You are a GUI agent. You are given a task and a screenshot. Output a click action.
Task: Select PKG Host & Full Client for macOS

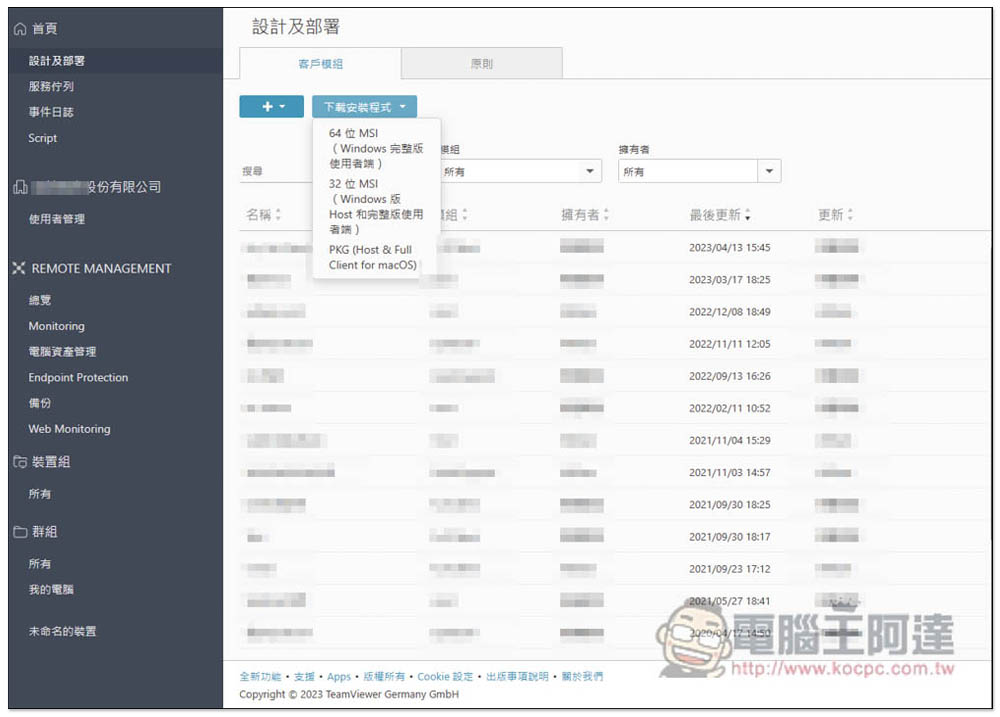pos(372,257)
